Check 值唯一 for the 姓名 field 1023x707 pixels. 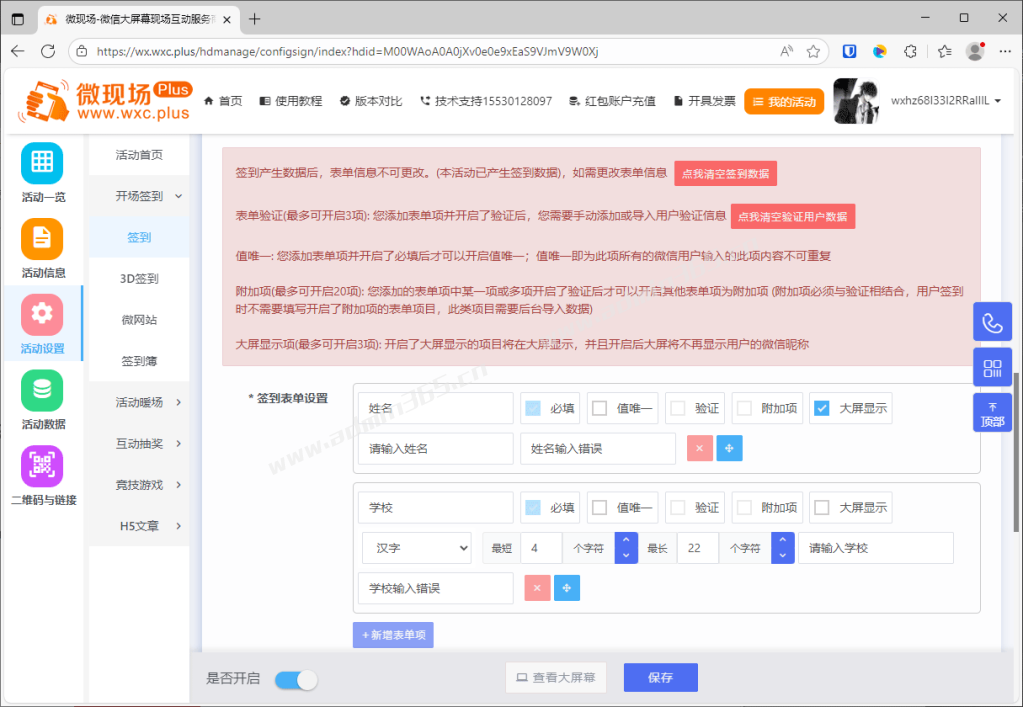601,407
